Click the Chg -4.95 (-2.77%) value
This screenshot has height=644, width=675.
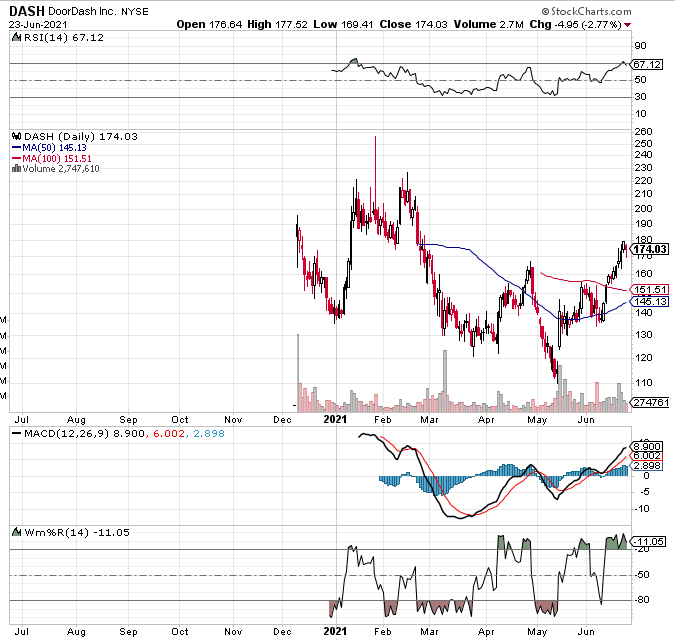pos(576,25)
